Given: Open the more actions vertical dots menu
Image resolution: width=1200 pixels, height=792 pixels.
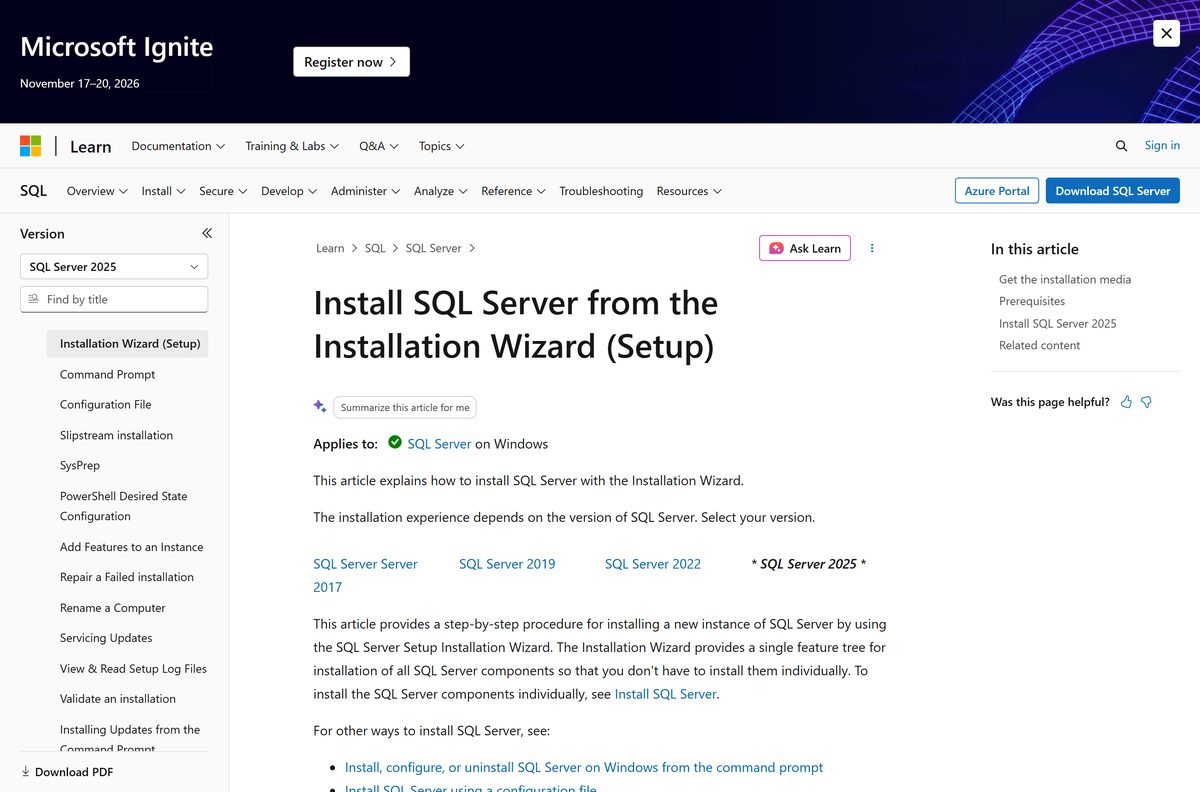Looking at the screenshot, I should click(x=872, y=248).
